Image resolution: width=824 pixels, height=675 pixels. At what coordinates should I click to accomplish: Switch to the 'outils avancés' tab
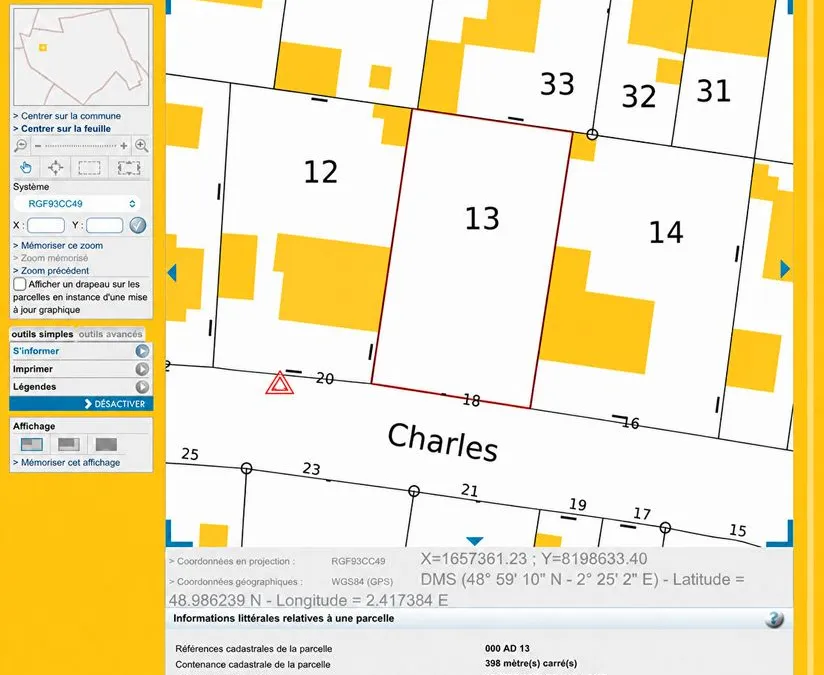tap(110, 334)
